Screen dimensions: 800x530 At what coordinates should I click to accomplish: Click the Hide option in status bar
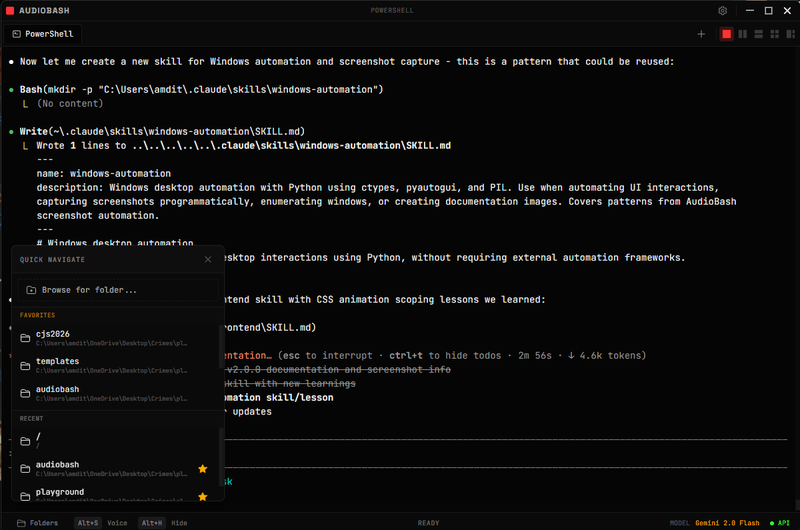(x=179, y=523)
